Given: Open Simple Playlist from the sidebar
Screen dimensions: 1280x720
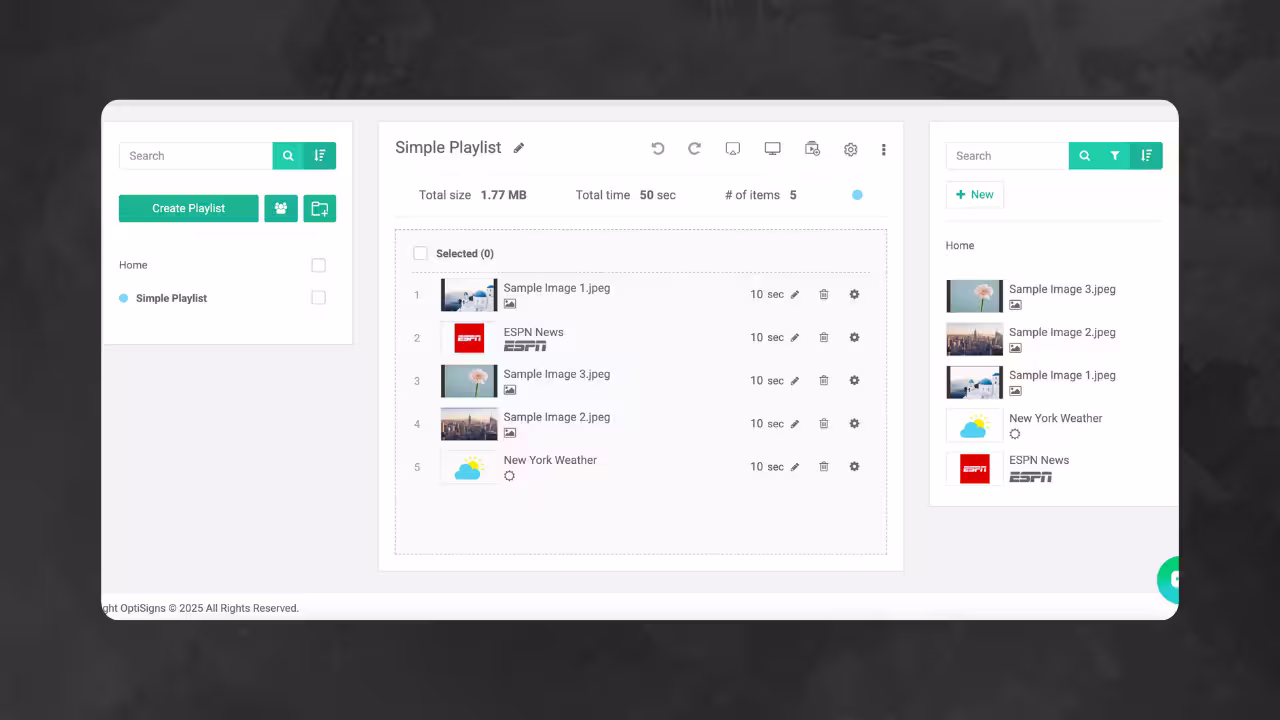Looking at the screenshot, I should click(x=171, y=297).
